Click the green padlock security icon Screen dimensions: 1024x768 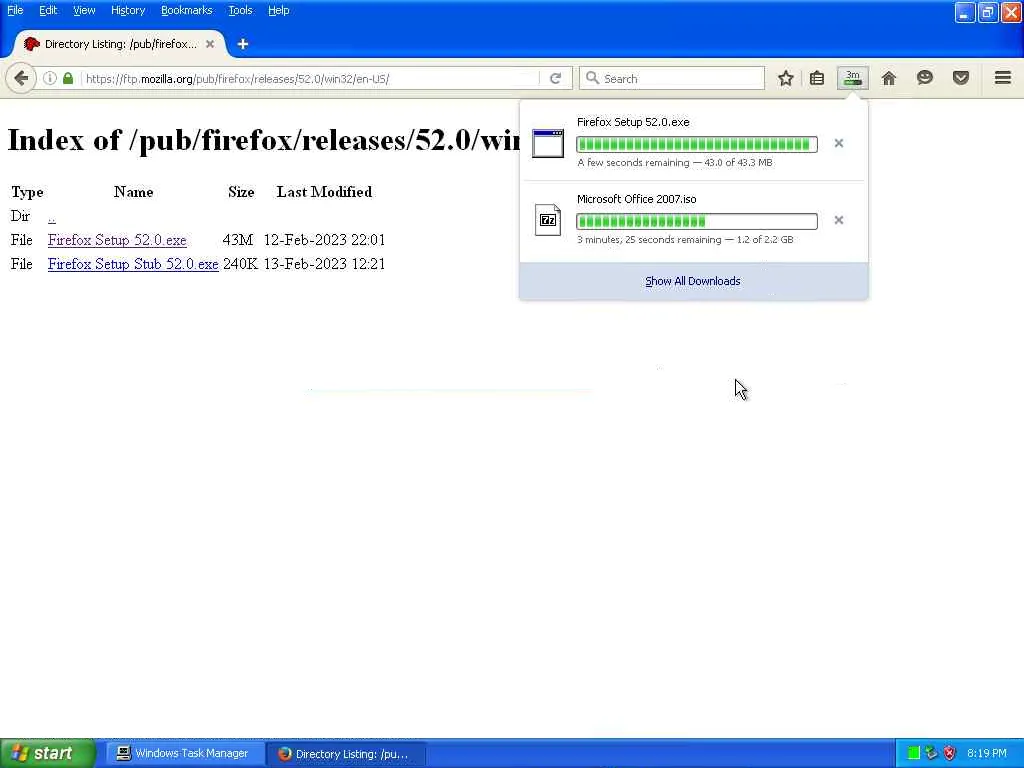[68, 78]
